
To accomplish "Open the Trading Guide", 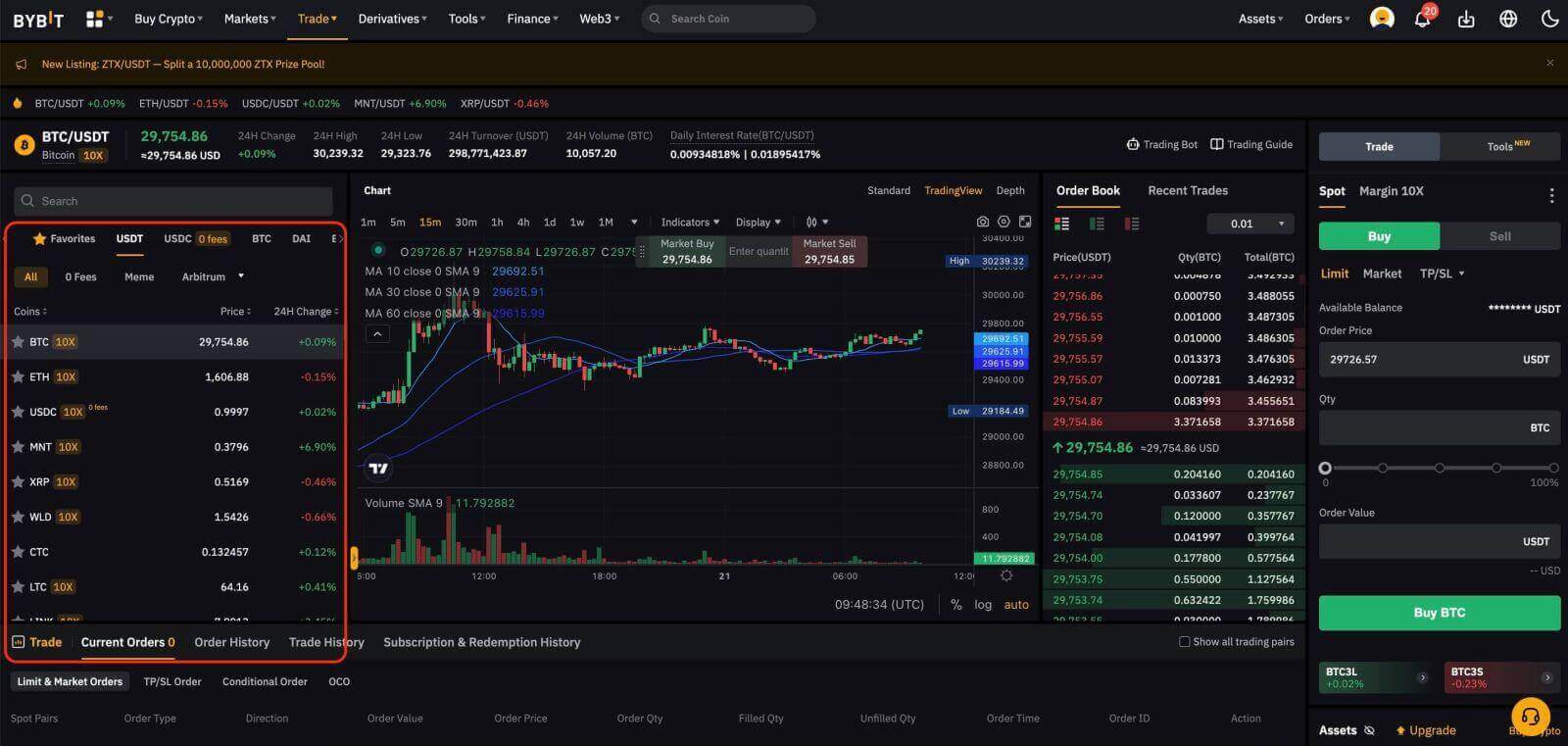I will [1251, 144].
